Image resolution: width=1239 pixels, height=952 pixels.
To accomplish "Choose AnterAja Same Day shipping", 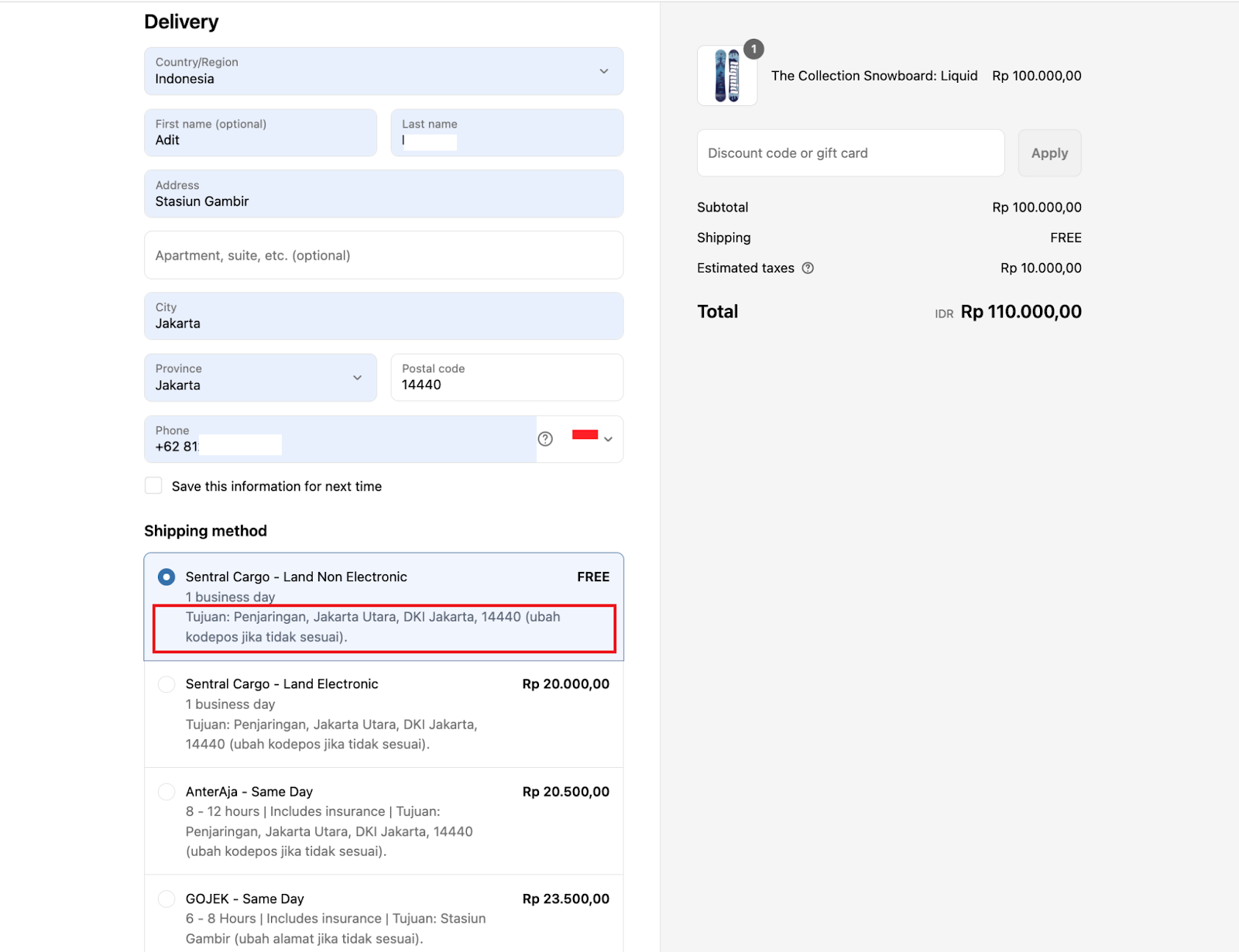I will coord(166,792).
